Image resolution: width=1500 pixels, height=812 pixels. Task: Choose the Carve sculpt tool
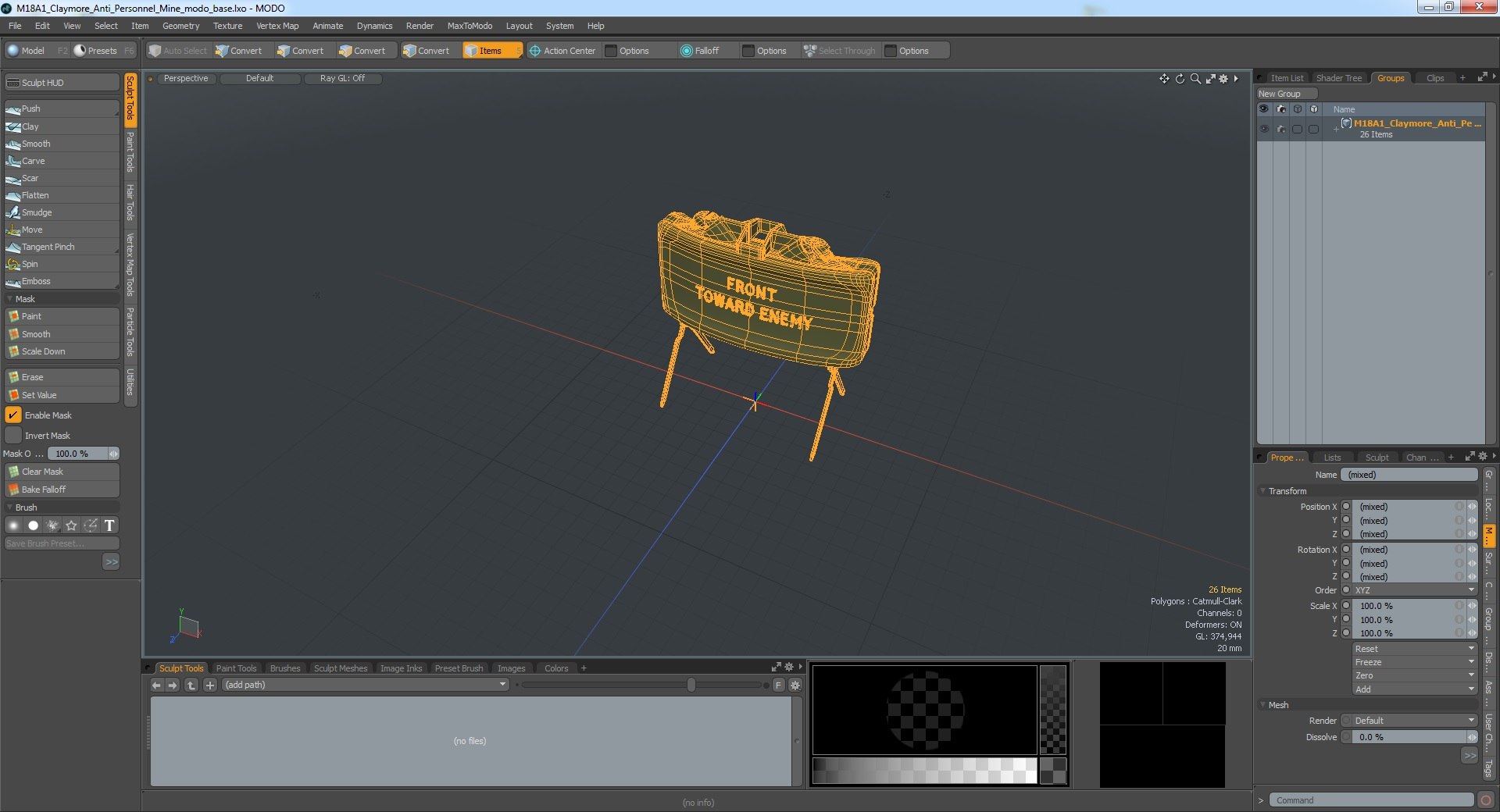[62, 161]
